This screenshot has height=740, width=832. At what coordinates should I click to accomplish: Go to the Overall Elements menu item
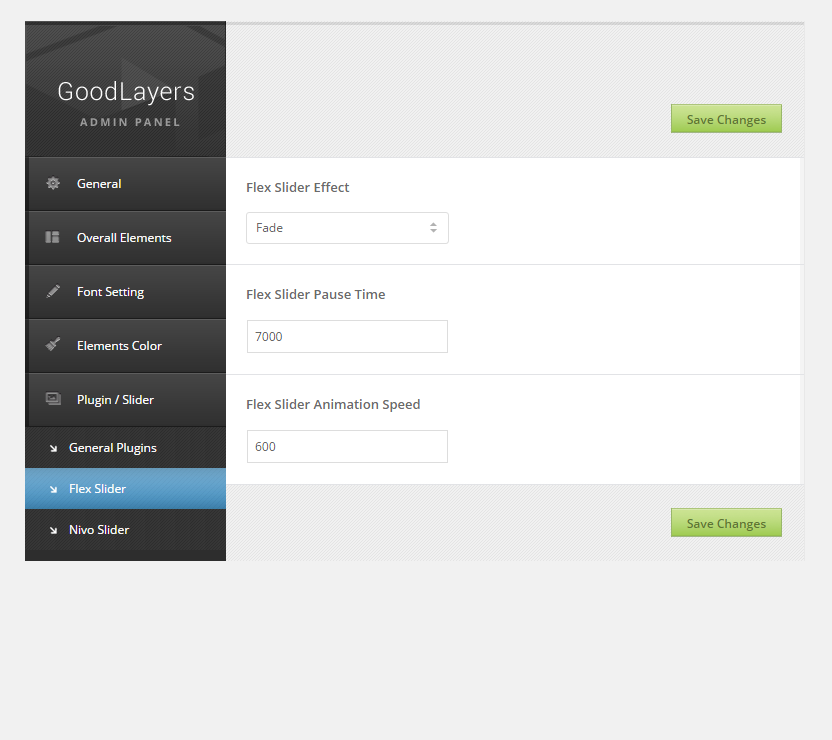pyautogui.click(x=124, y=238)
